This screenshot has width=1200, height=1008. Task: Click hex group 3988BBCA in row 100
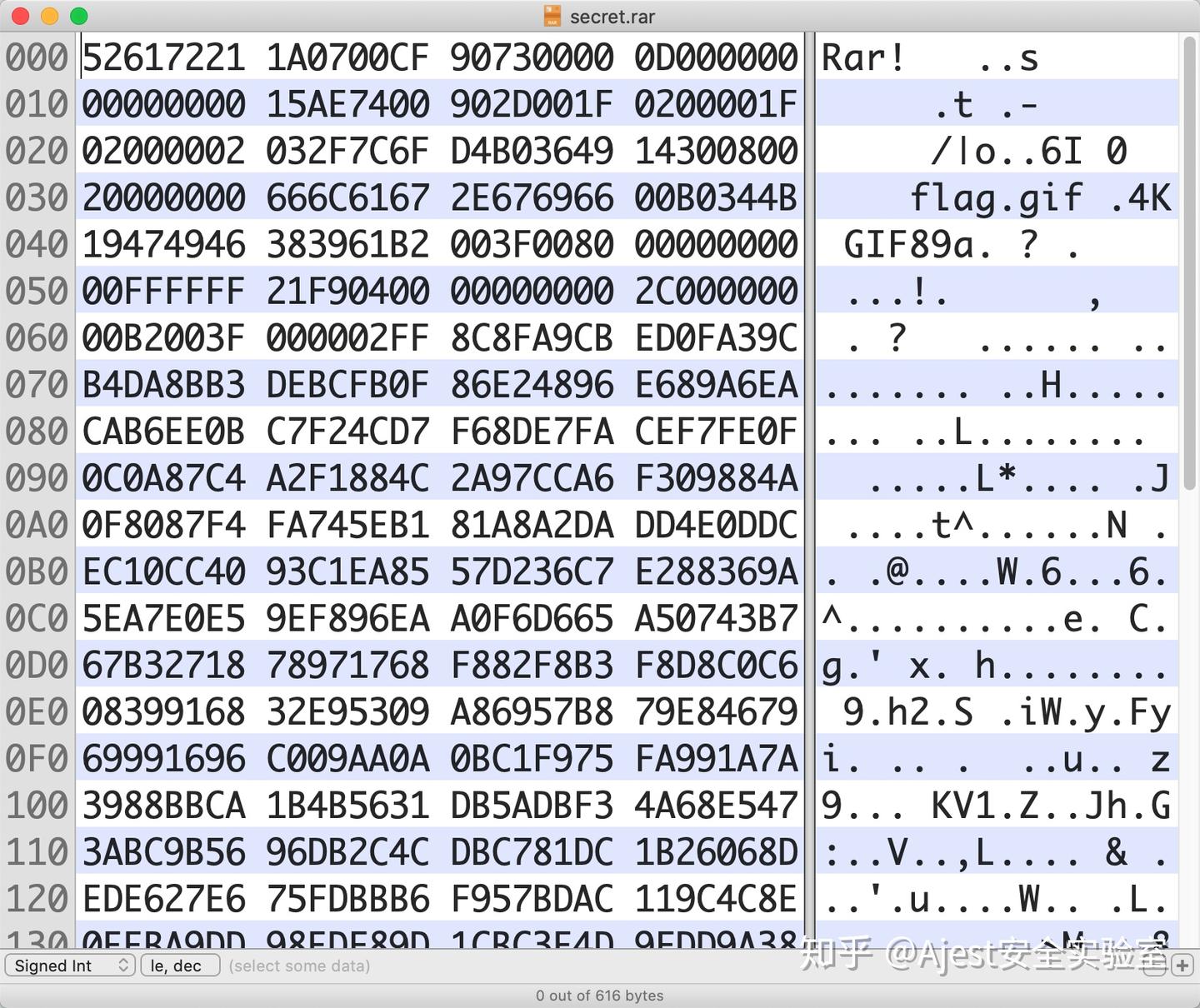coord(163,805)
